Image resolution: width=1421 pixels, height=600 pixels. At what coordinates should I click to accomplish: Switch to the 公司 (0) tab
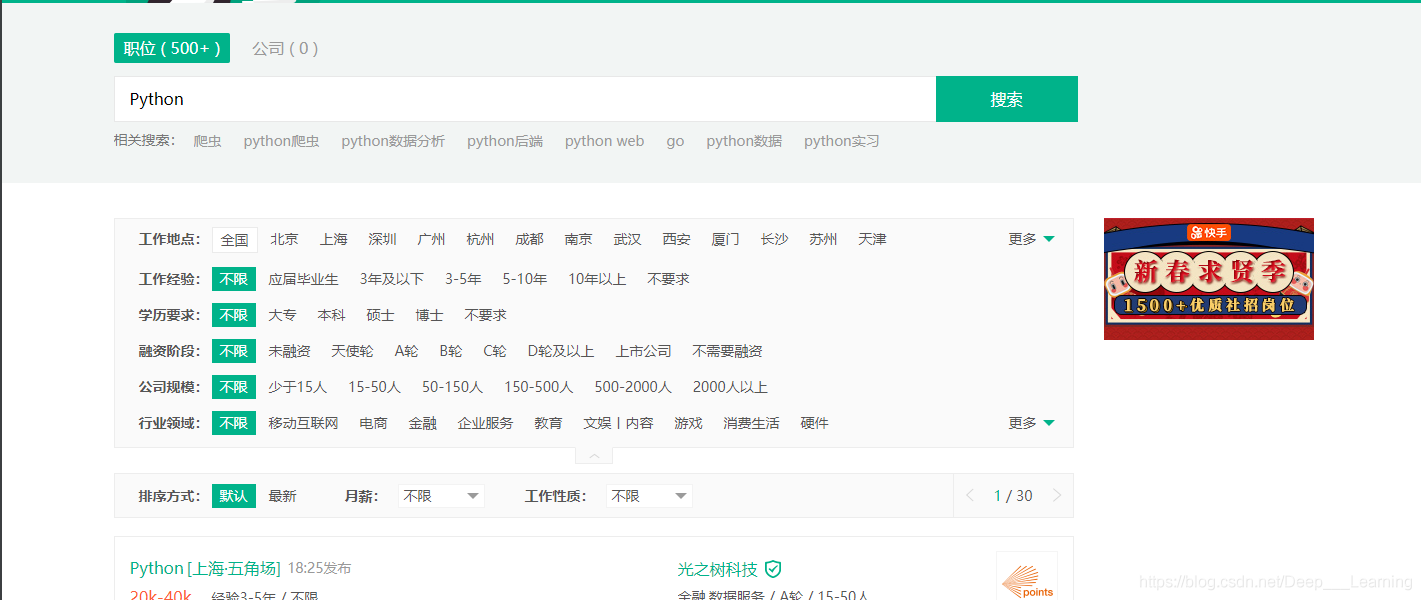coord(285,48)
